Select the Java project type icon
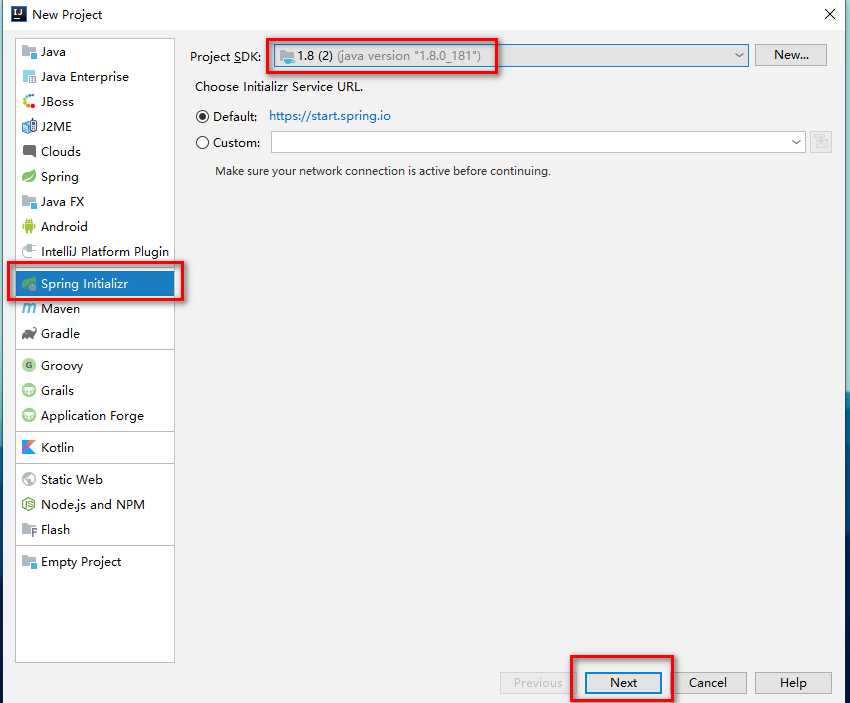Screen dimensions: 850x703 point(29,51)
